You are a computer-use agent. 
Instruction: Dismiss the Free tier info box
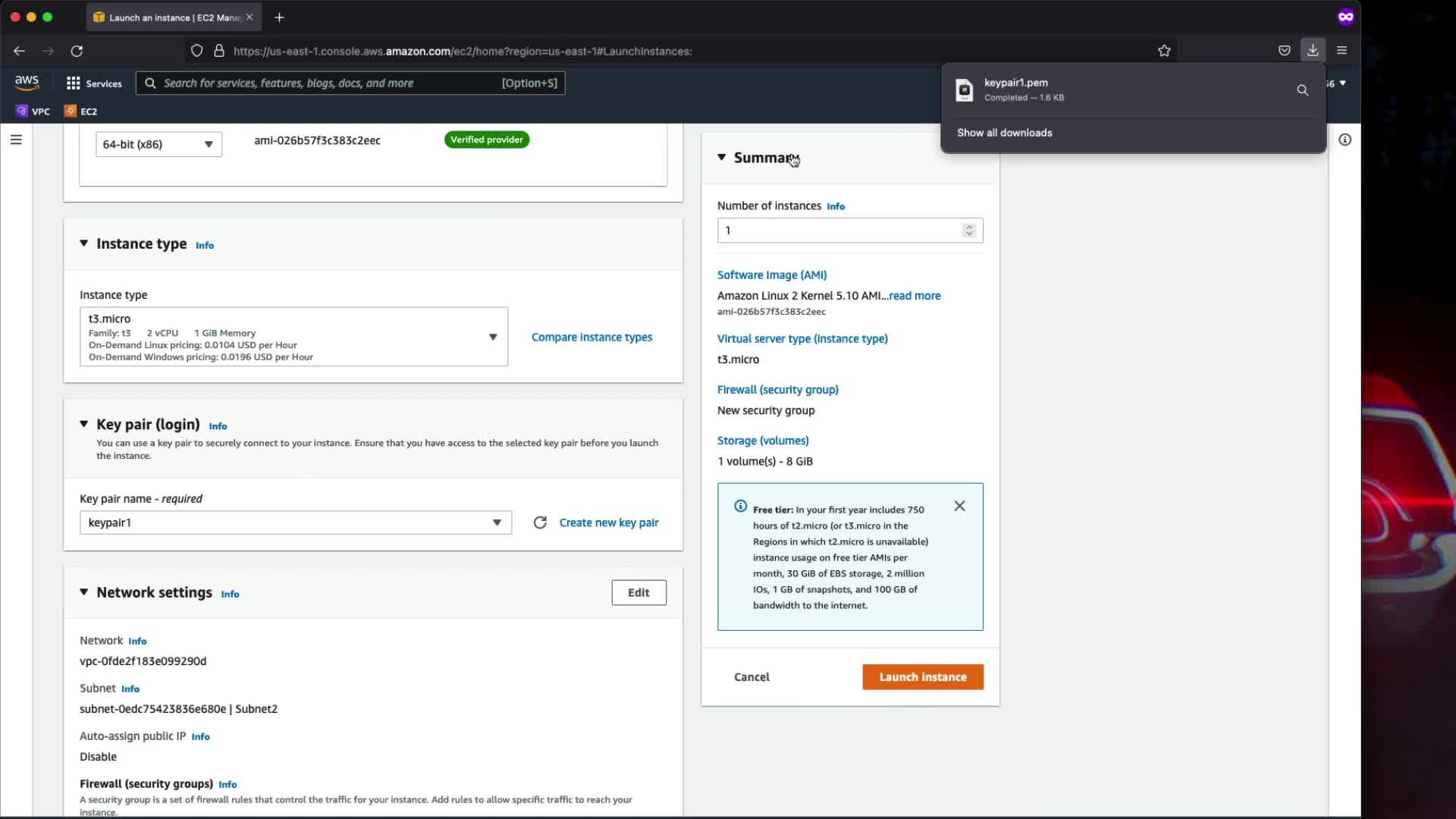click(x=959, y=506)
